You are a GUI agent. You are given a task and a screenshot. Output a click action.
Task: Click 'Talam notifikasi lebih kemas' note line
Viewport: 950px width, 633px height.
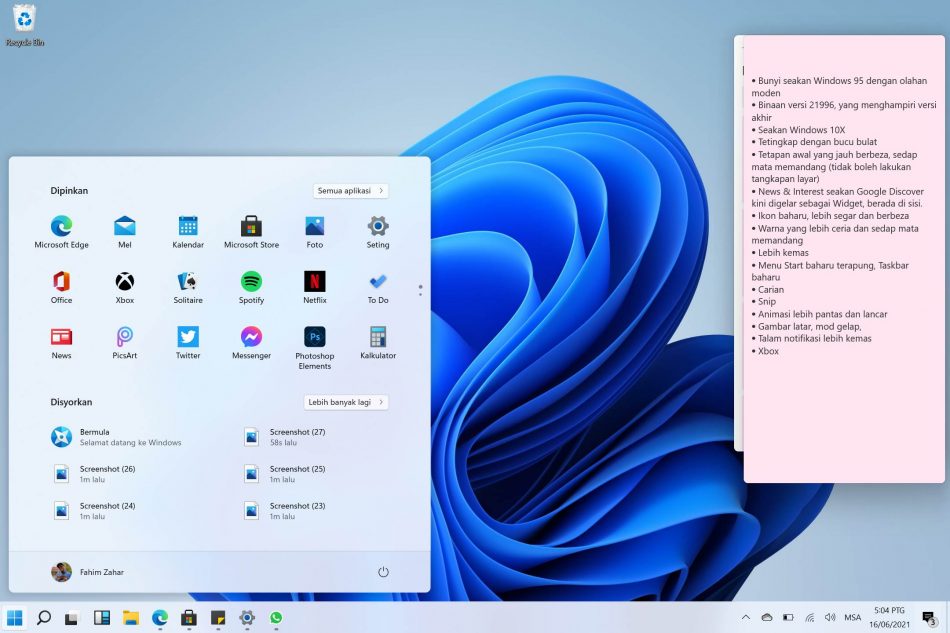[x=811, y=339]
